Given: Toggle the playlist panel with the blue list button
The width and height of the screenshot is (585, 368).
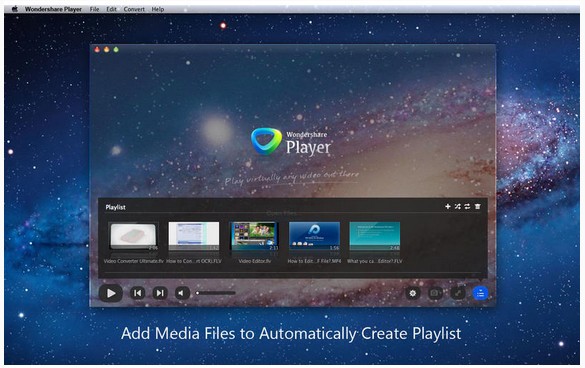Looking at the screenshot, I should [480, 293].
